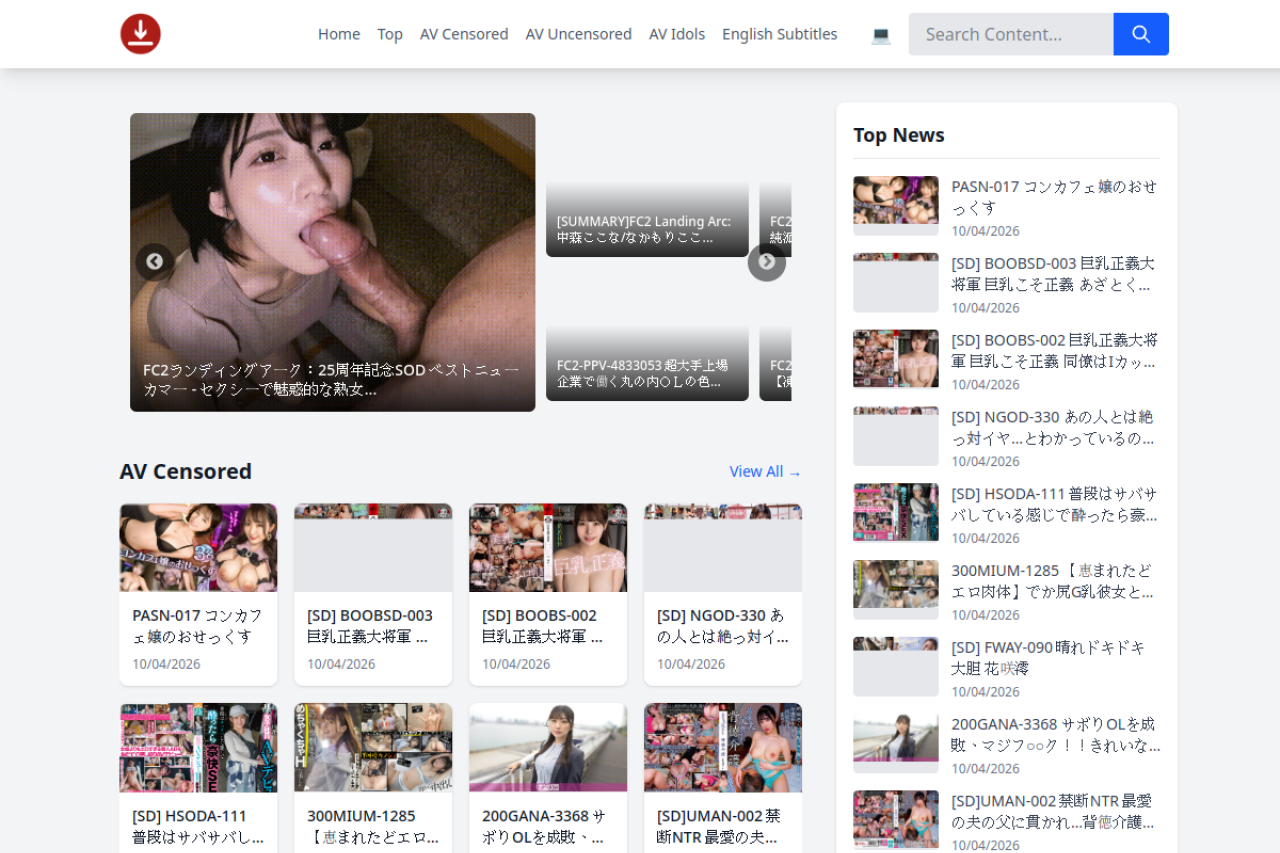Open the [SD] FWAY-090 thumbnail in Top News
The width and height of the screenshot is (1280, 853).
coord(896,667)
